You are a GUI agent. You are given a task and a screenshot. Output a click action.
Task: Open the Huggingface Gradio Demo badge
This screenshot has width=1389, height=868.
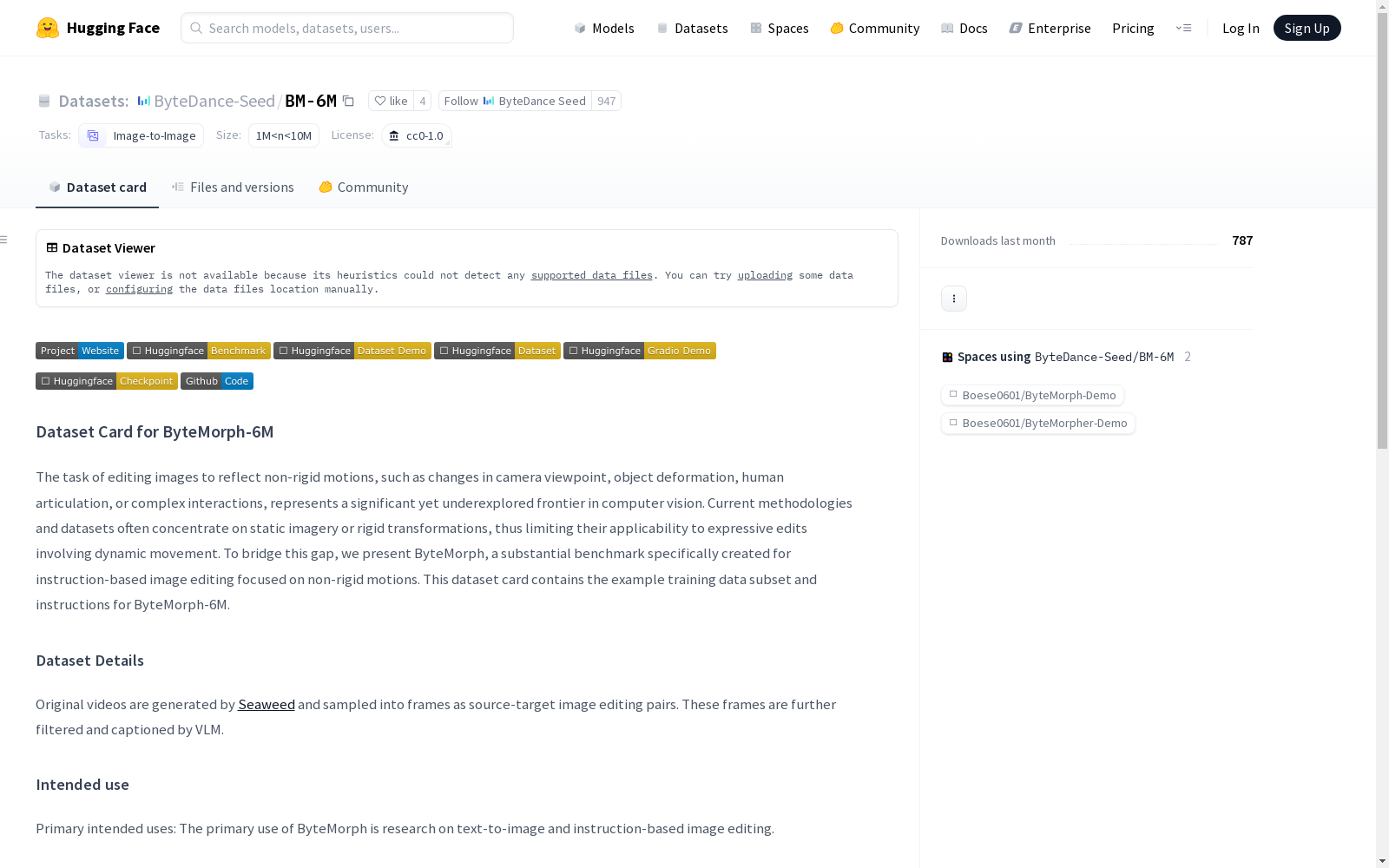[640, 351]
